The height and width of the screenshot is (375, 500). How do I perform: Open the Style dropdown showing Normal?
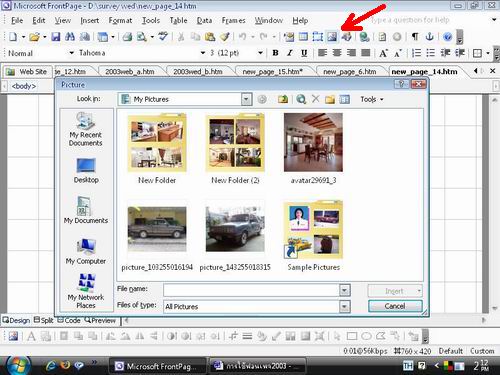coord(71,53)
